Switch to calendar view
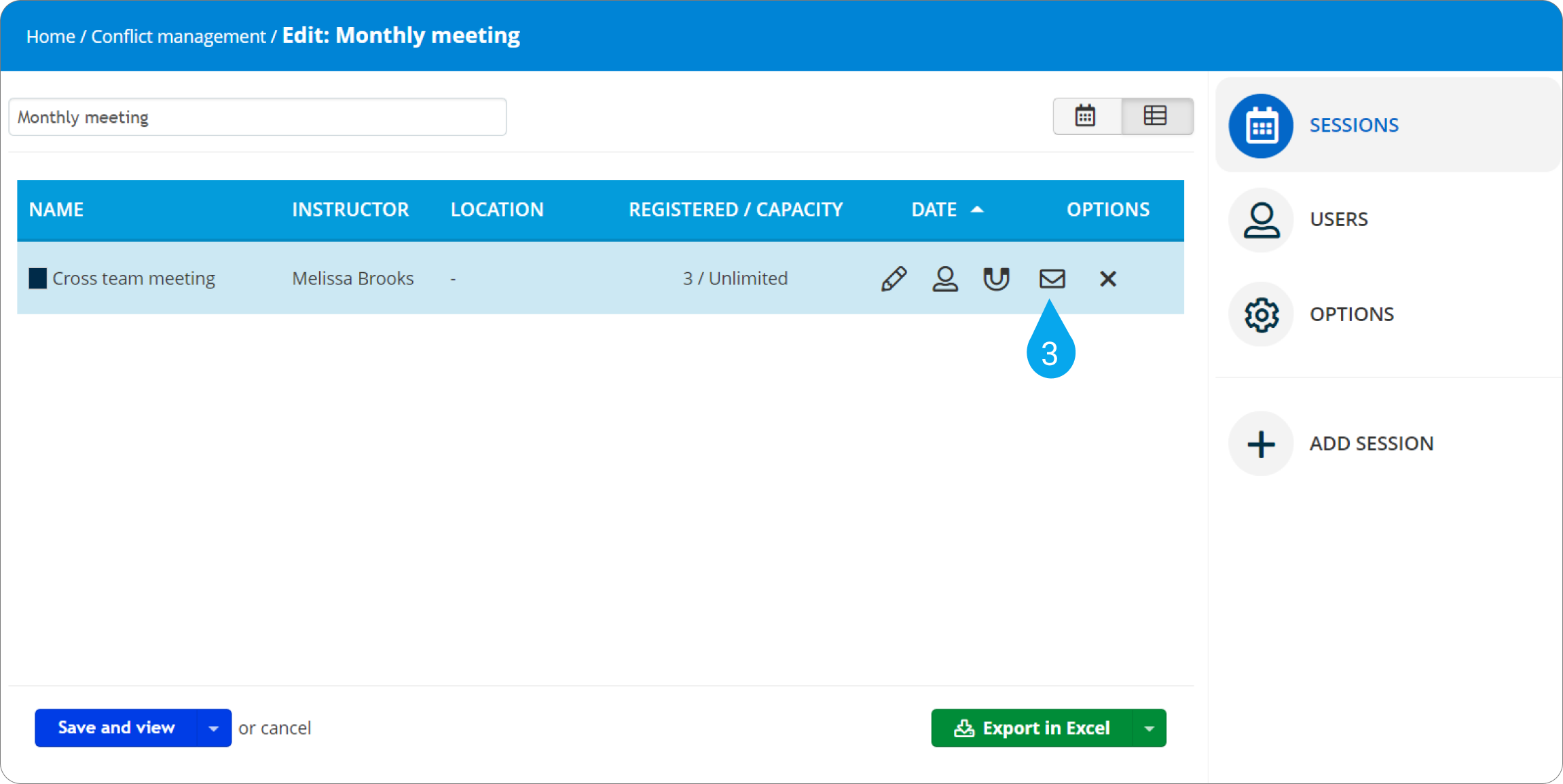Screen dimensions: 1563x784 click(x=1086, y=116)
